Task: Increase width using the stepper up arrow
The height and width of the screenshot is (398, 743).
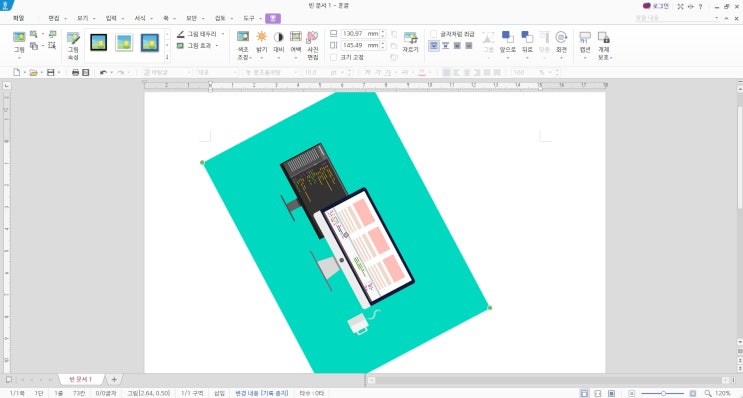Action: click(383, 32)
